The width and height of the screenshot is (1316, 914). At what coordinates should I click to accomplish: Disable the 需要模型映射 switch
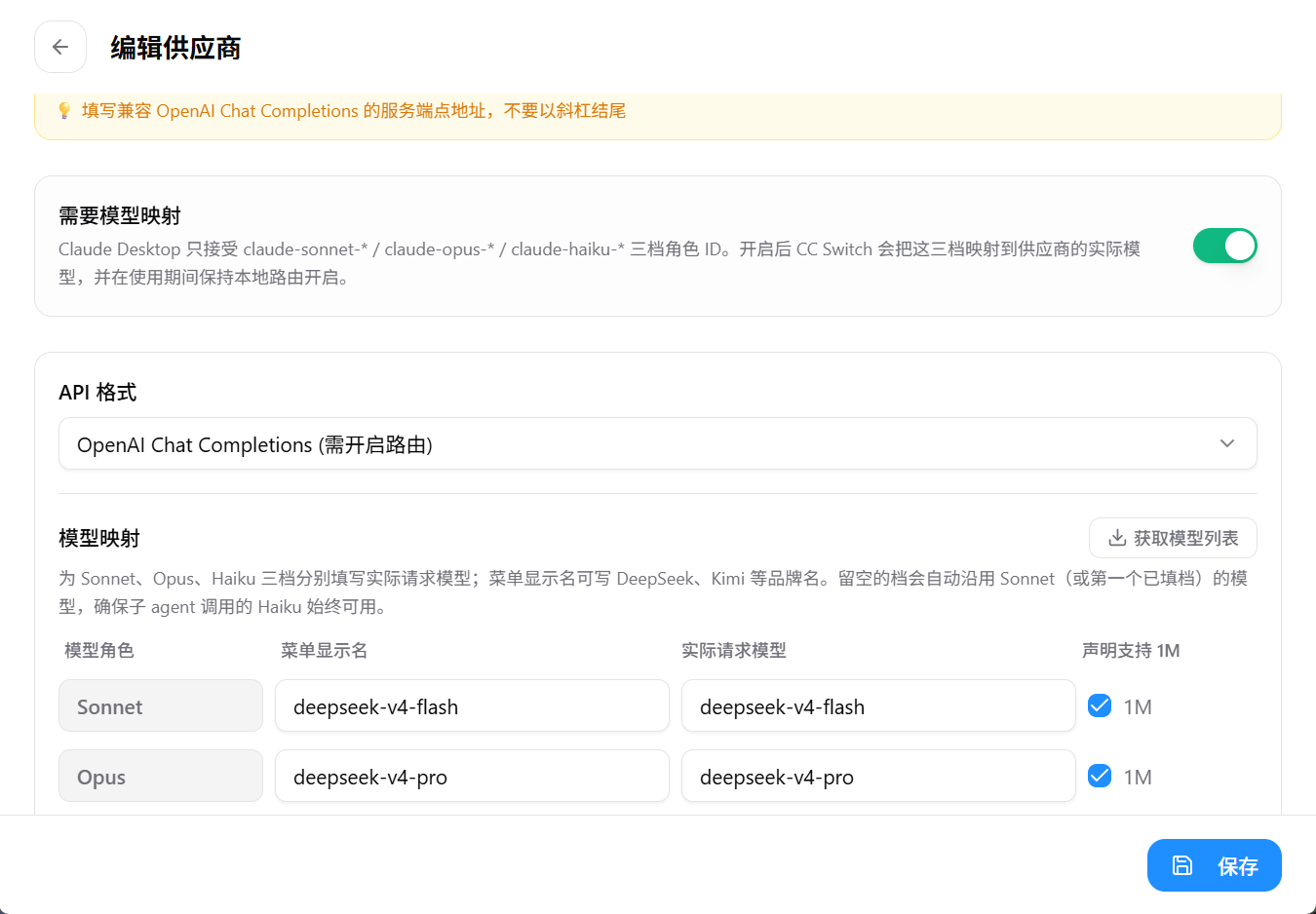click(x=1224, y=246)
